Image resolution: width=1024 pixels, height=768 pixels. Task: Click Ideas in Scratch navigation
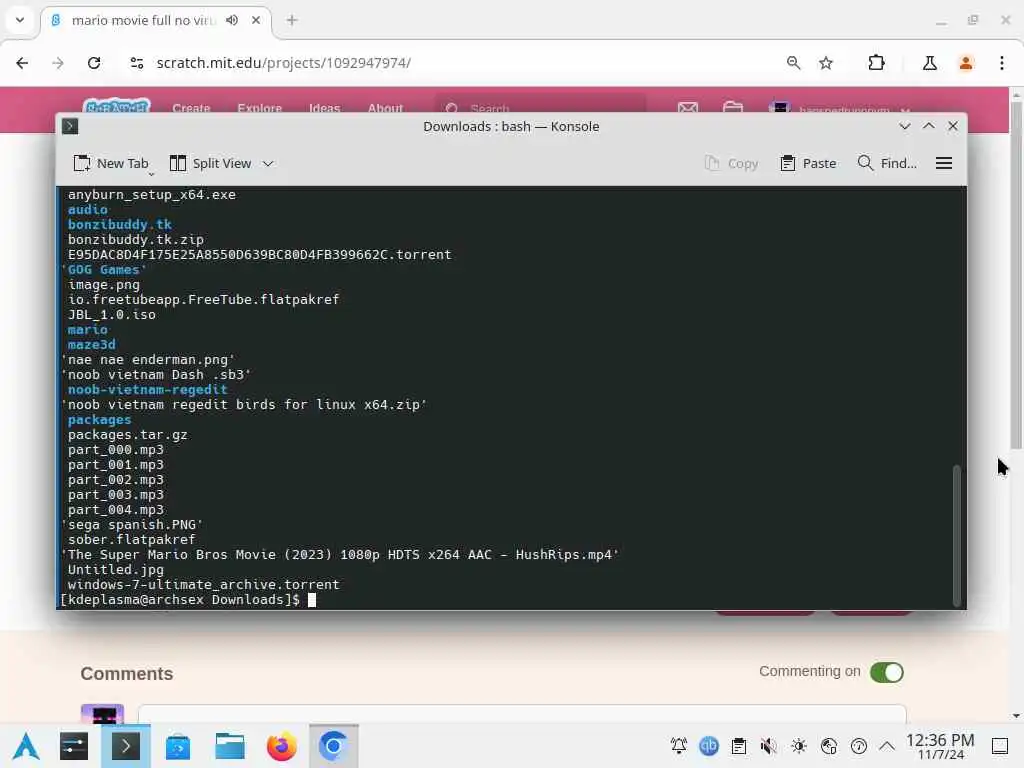point(325,108)
